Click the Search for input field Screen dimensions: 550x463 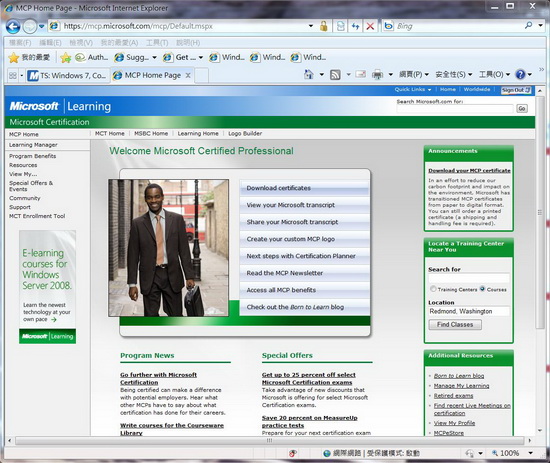[469, 278]
